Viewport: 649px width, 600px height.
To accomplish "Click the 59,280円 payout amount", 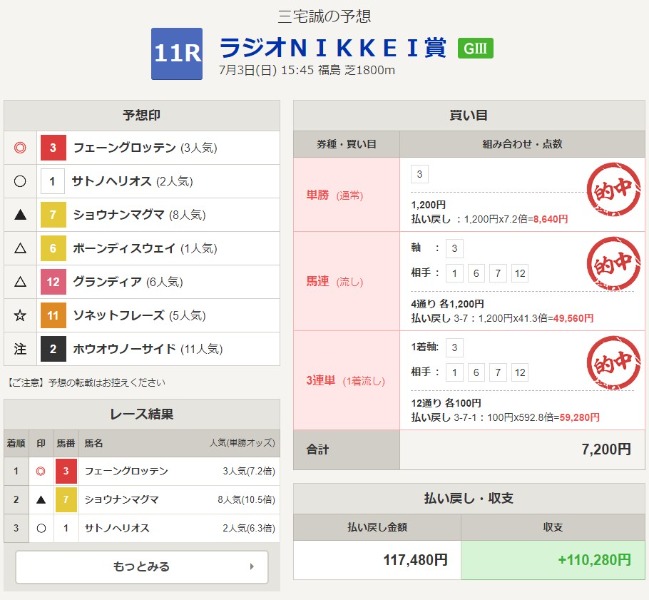I will (x=579, y=418).
